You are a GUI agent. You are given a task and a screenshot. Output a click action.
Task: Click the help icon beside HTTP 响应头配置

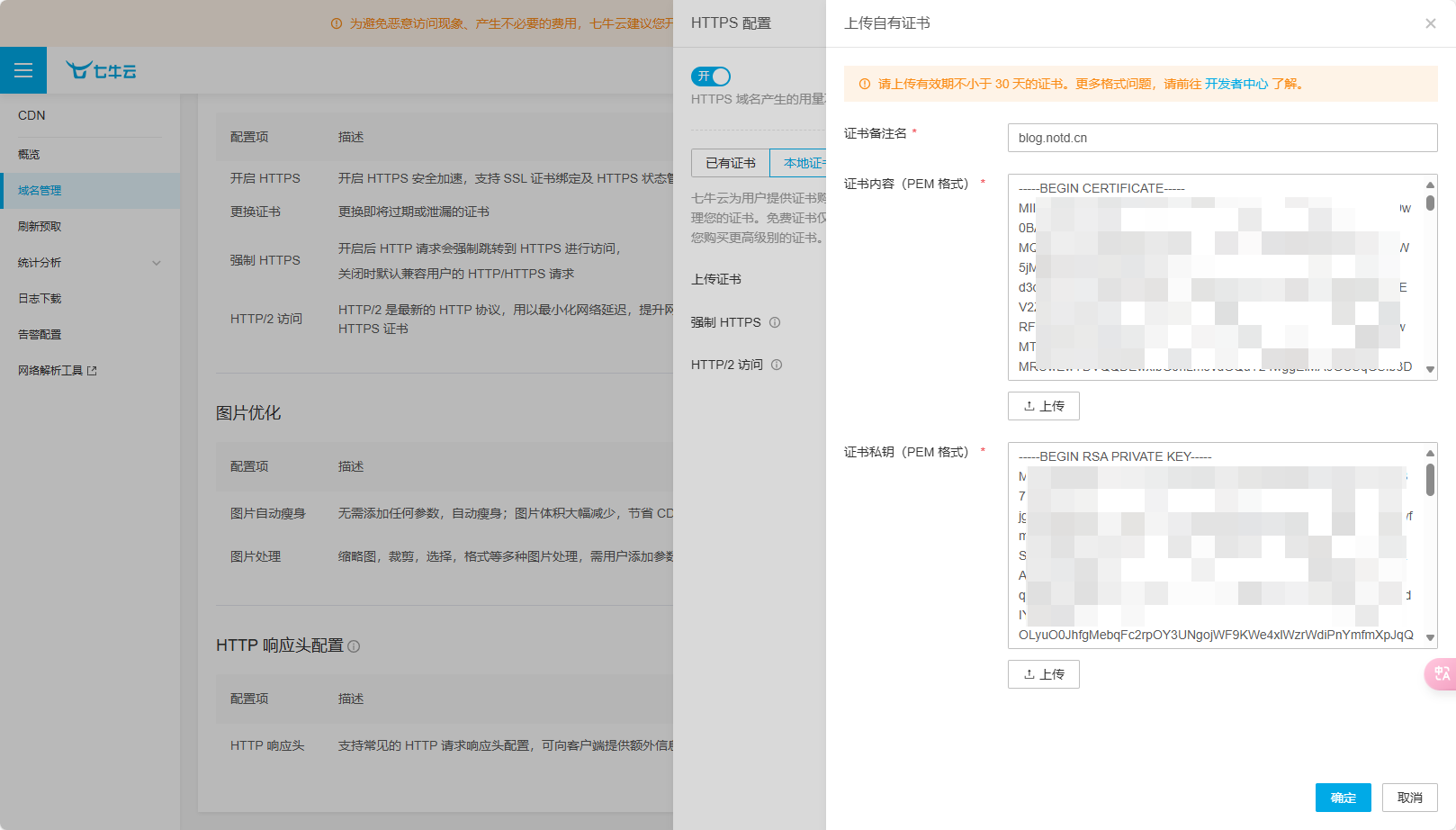click(x=354, y=646)
